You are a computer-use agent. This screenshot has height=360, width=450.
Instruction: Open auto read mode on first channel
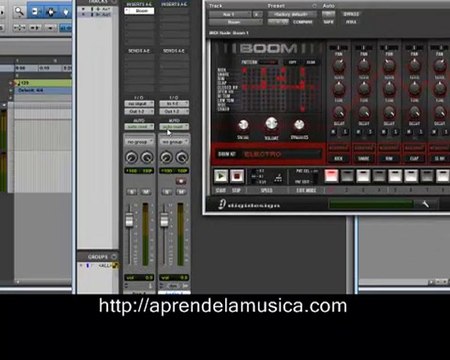pos(139,127)
